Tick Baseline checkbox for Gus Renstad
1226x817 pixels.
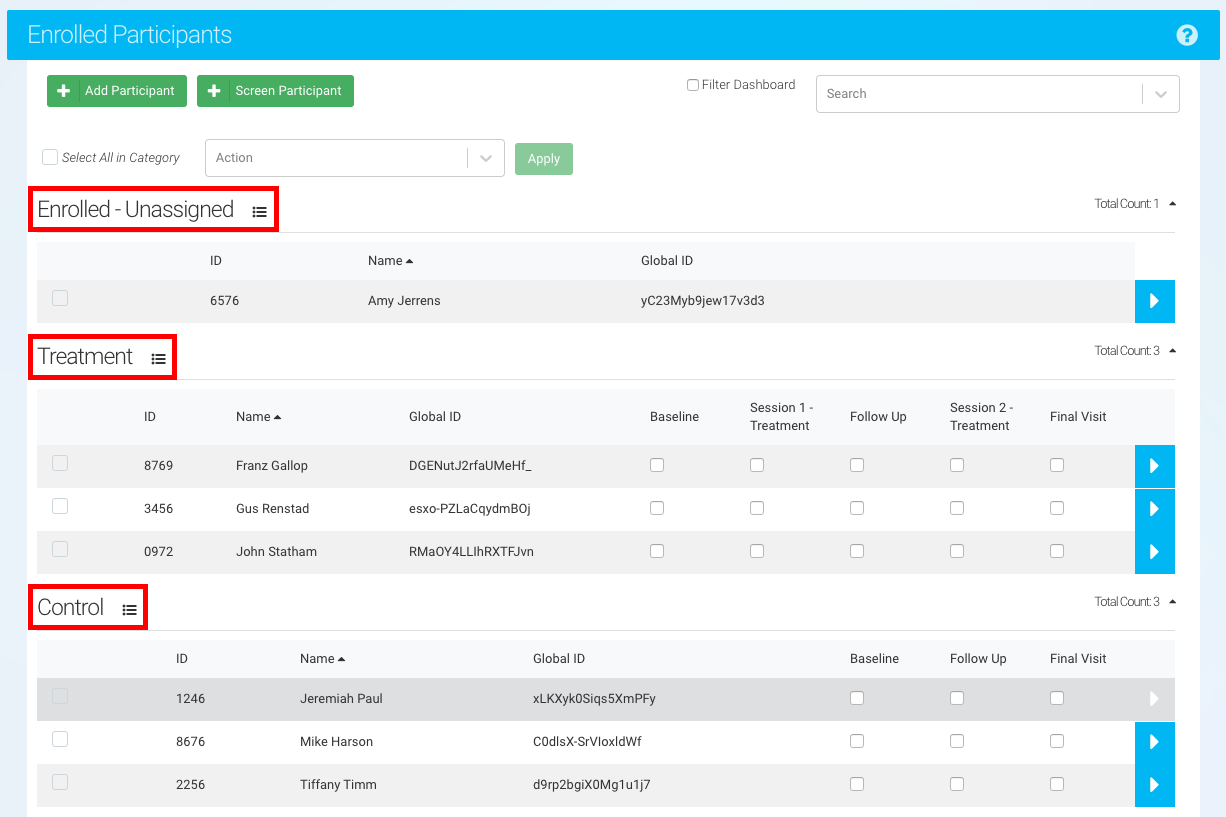coord(657,508)
